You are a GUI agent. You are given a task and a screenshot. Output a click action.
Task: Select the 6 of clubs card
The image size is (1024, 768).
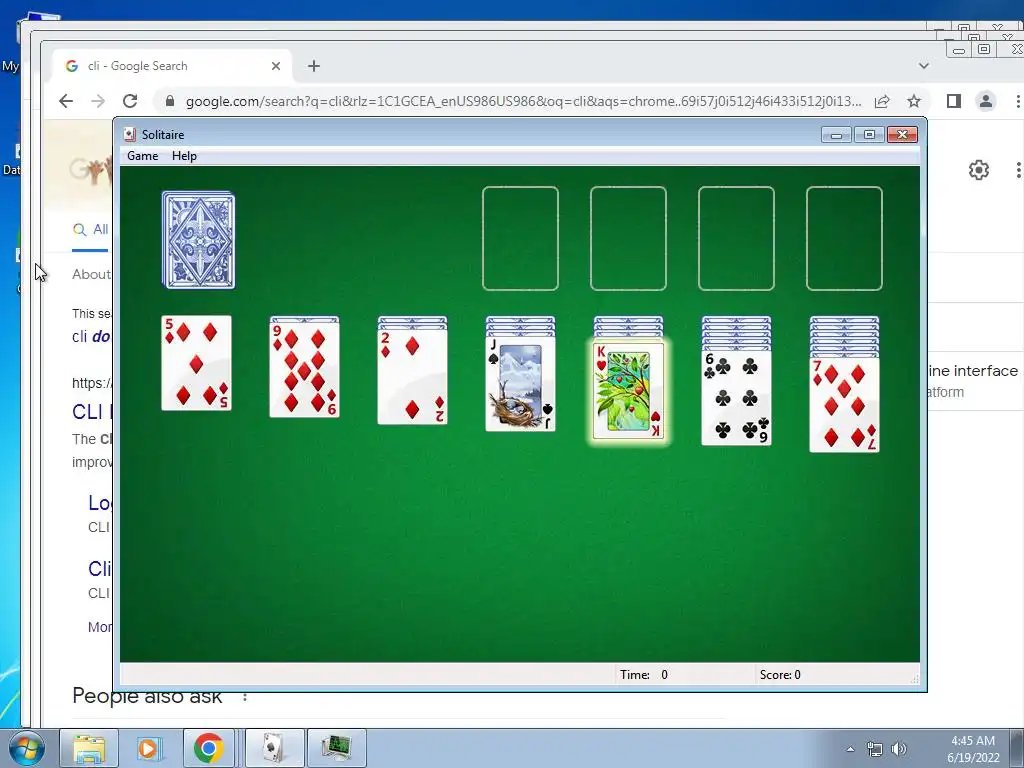[737, 398]
